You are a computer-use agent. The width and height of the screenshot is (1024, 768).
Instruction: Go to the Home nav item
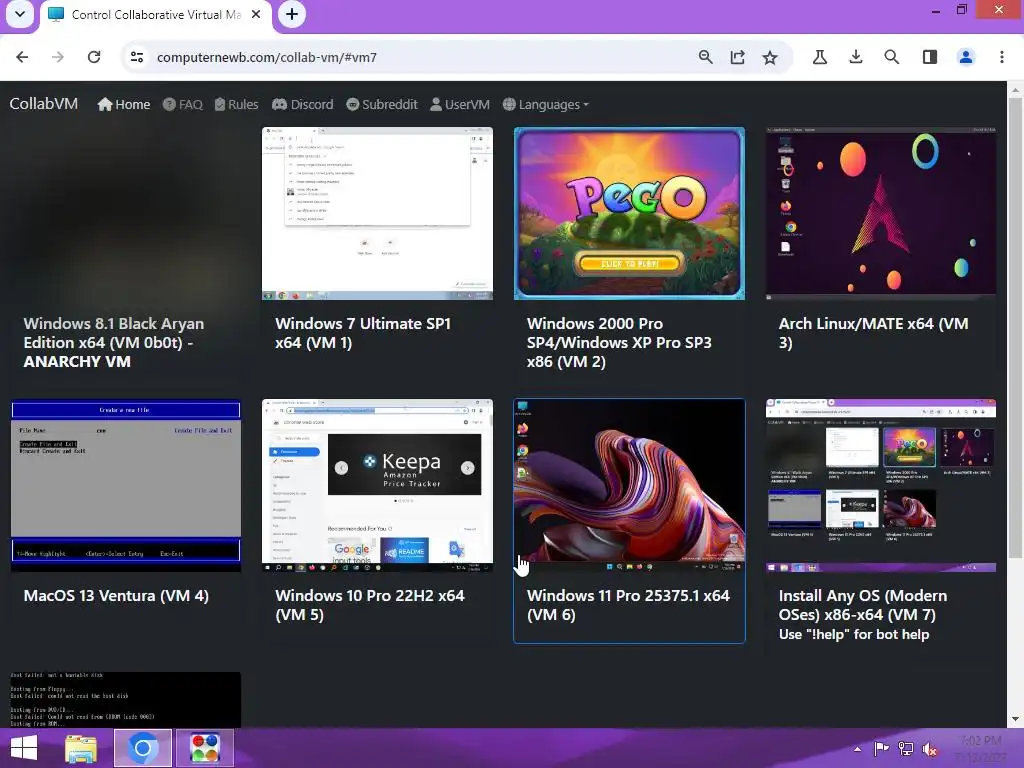pyautogui.click(x=123, y=104)
